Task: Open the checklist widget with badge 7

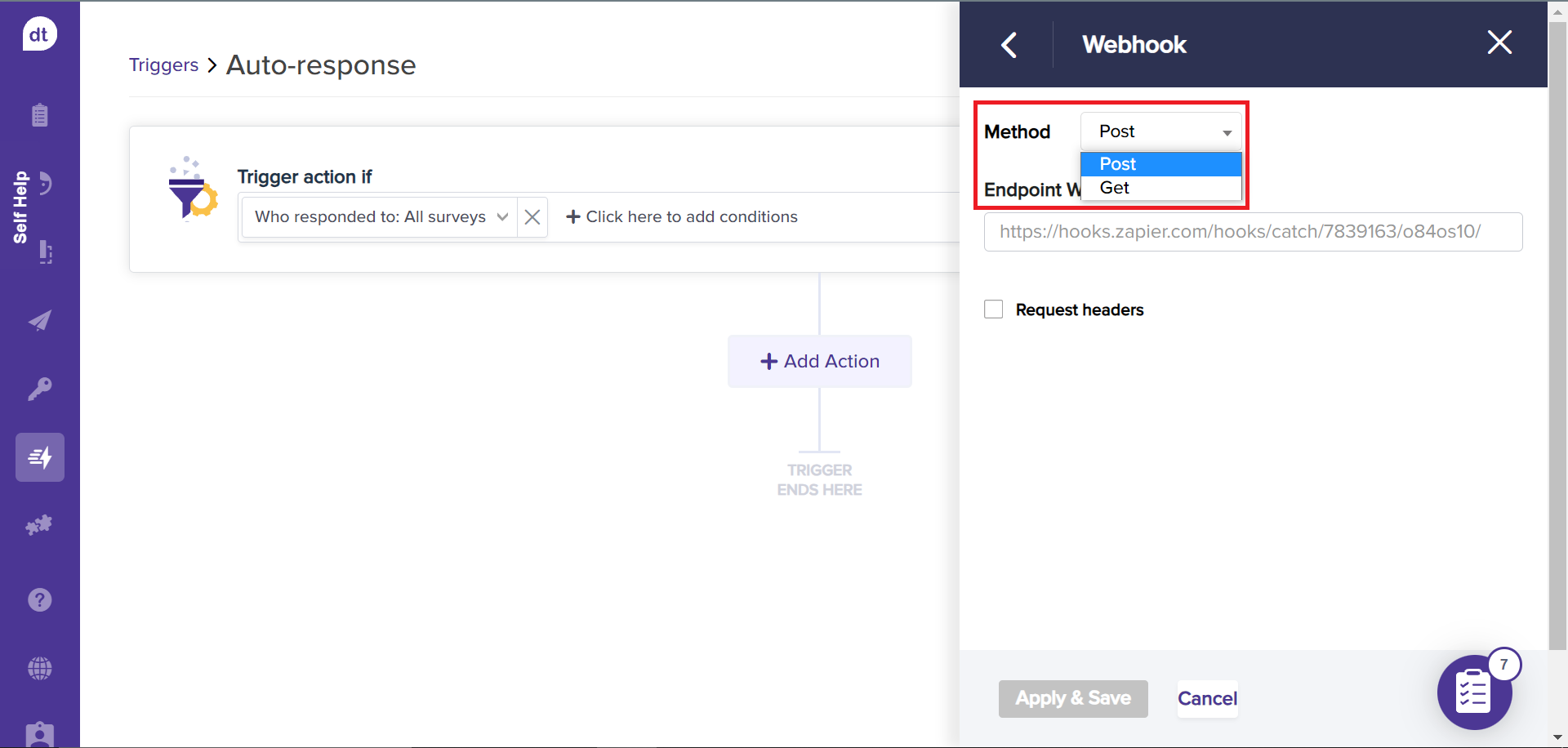Action: tap(1474, 692)
